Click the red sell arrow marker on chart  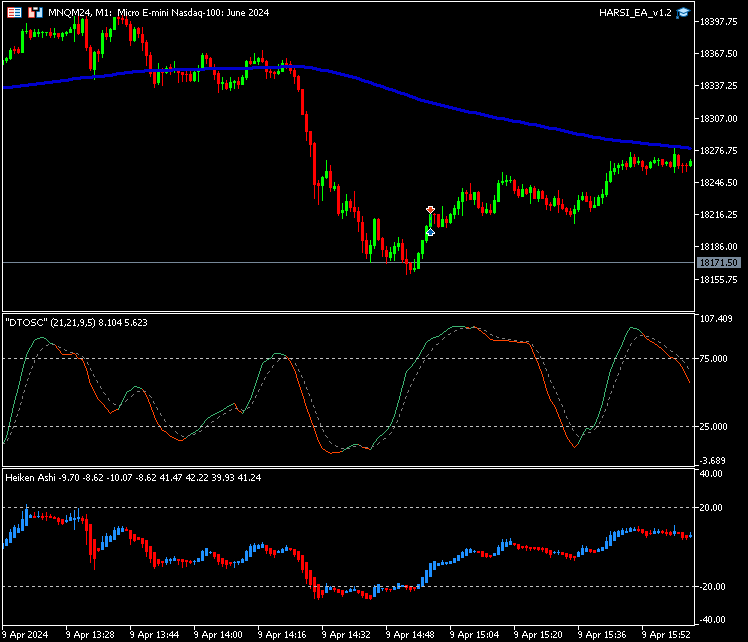[430, 210]
